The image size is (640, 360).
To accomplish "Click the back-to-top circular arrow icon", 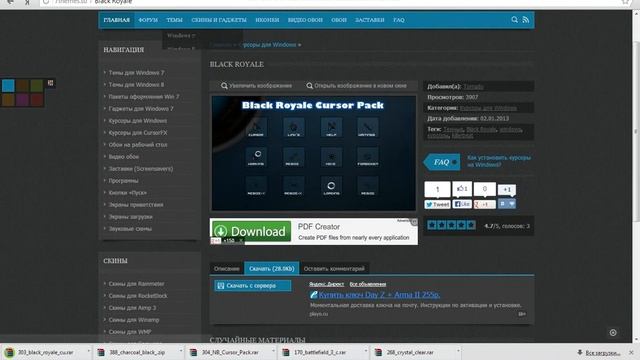I will tap(613, 333).
